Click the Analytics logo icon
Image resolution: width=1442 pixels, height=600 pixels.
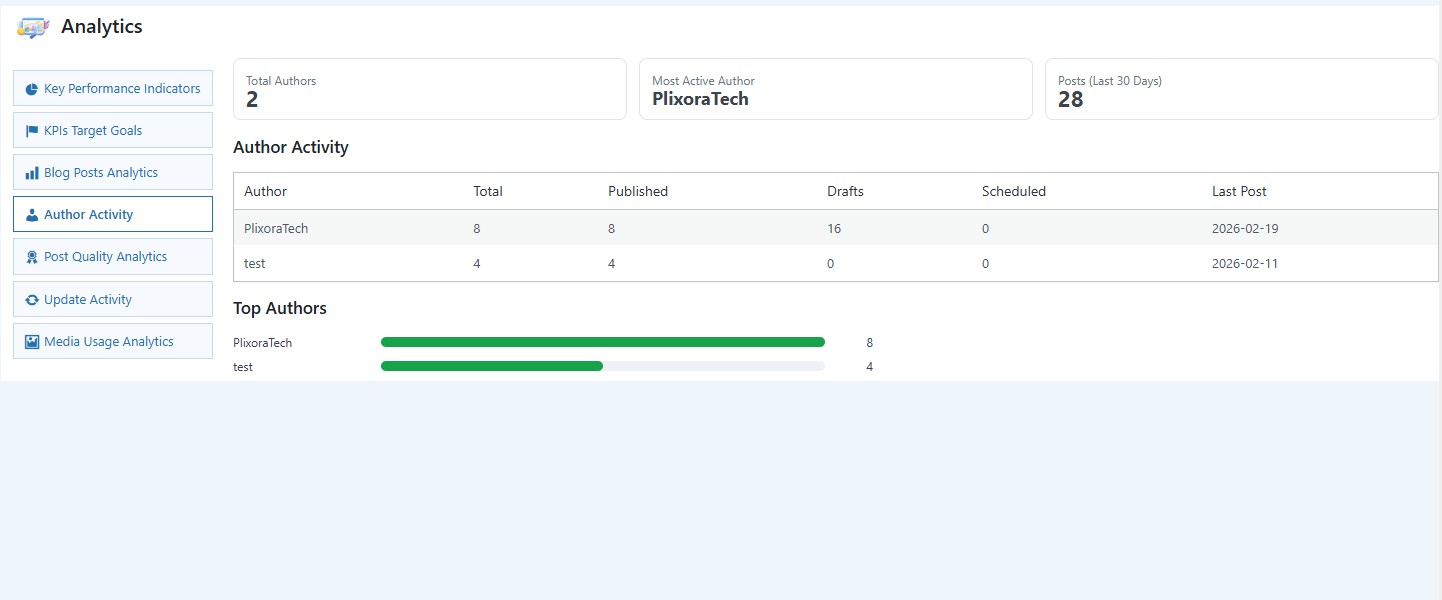click(x=32, y=28)
